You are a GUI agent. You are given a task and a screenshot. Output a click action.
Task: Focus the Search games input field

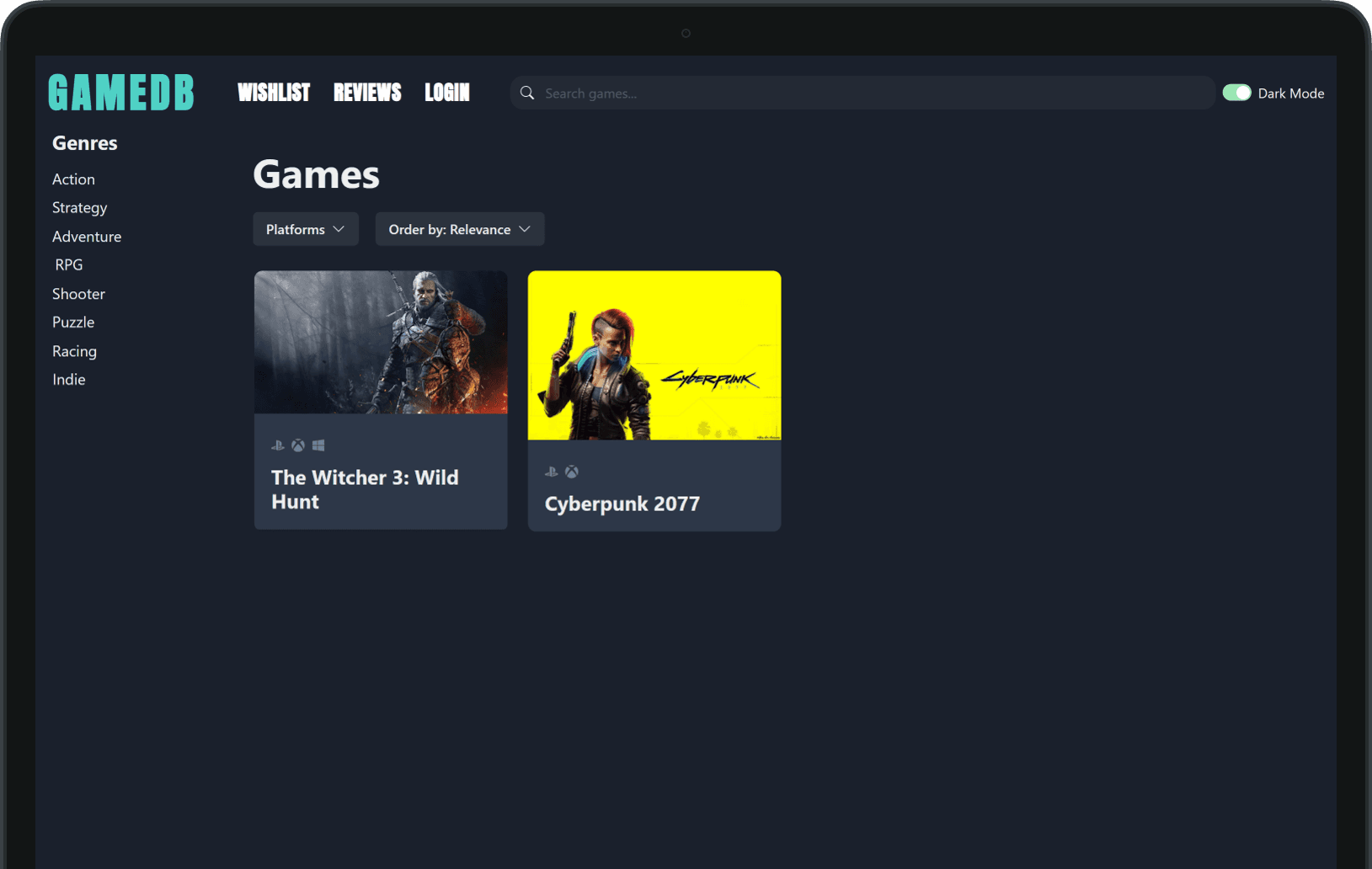862,93
